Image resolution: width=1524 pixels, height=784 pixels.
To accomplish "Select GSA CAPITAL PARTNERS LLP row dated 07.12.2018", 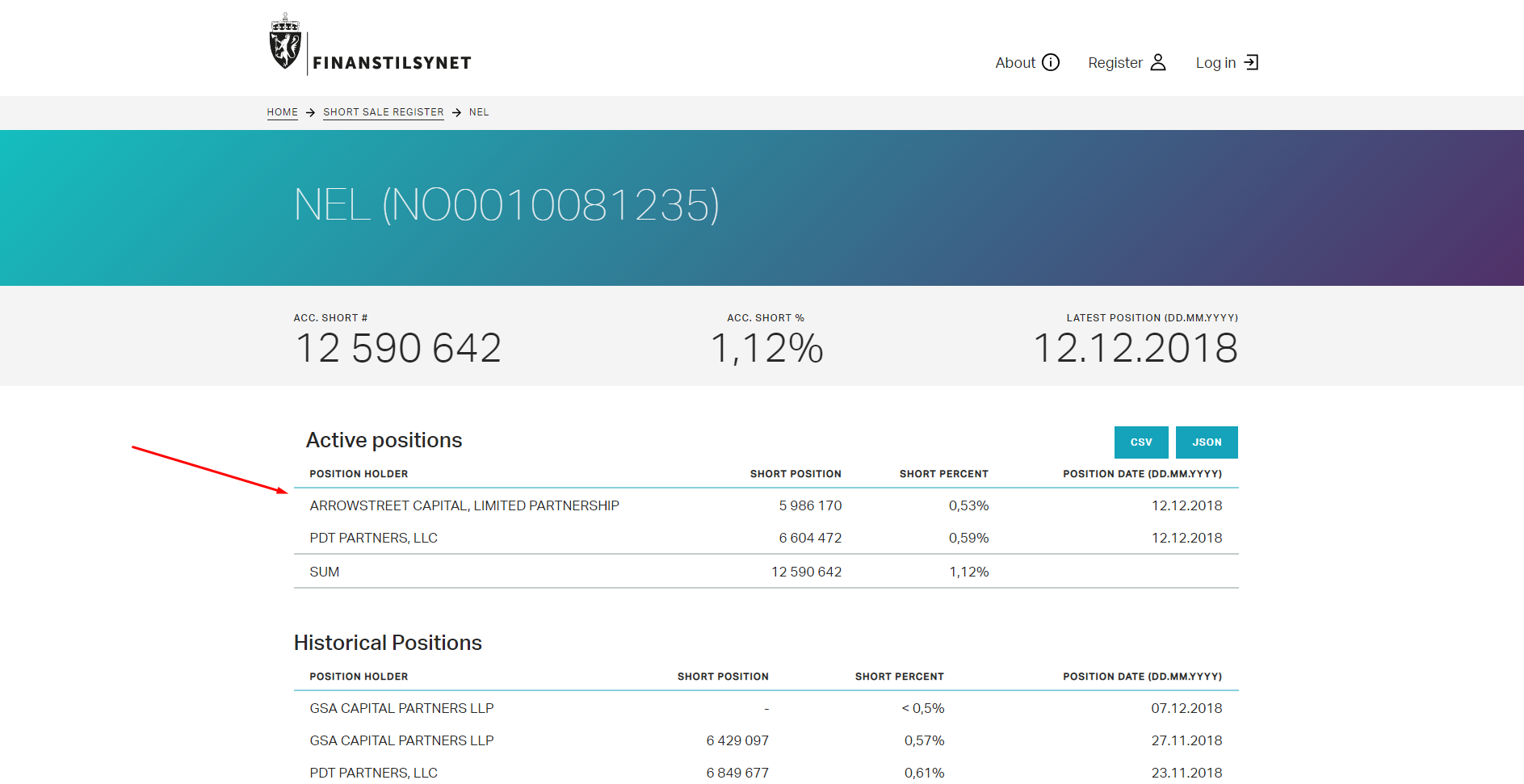I will coord(766,708).
